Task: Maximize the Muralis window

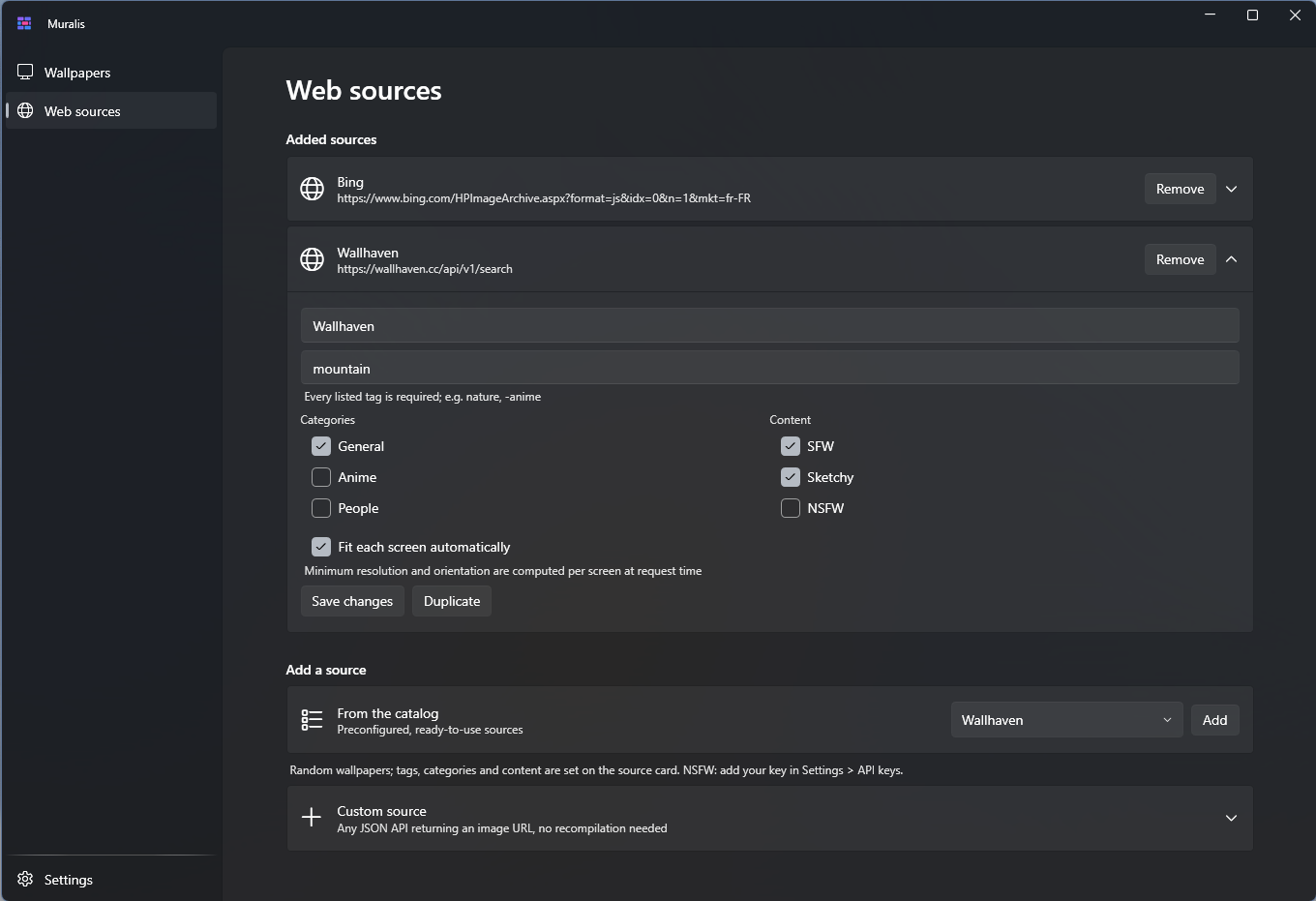Action: pyautogui.click(x=1252, y=15)
